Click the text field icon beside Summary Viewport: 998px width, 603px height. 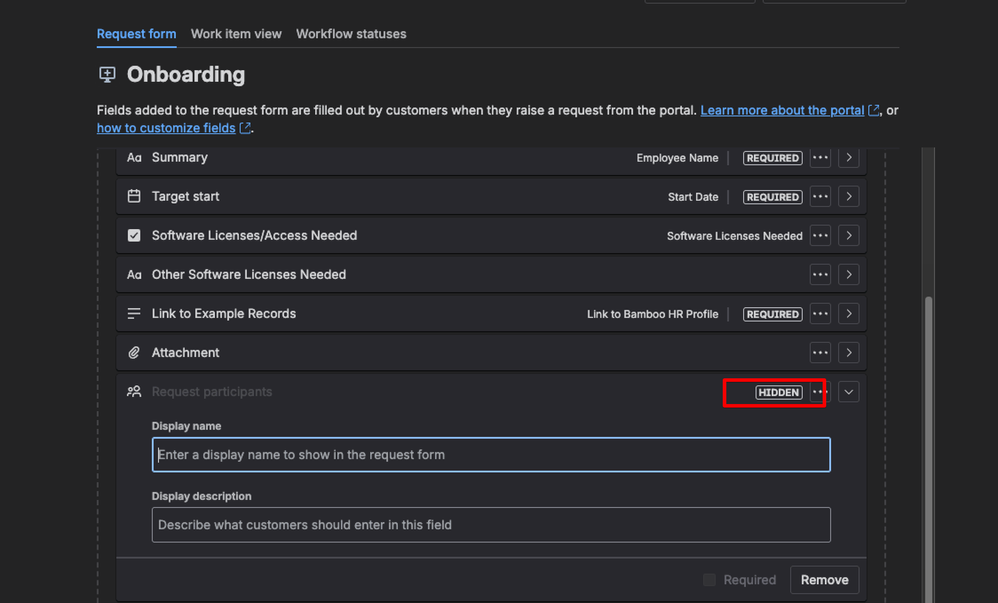[134, 157]
